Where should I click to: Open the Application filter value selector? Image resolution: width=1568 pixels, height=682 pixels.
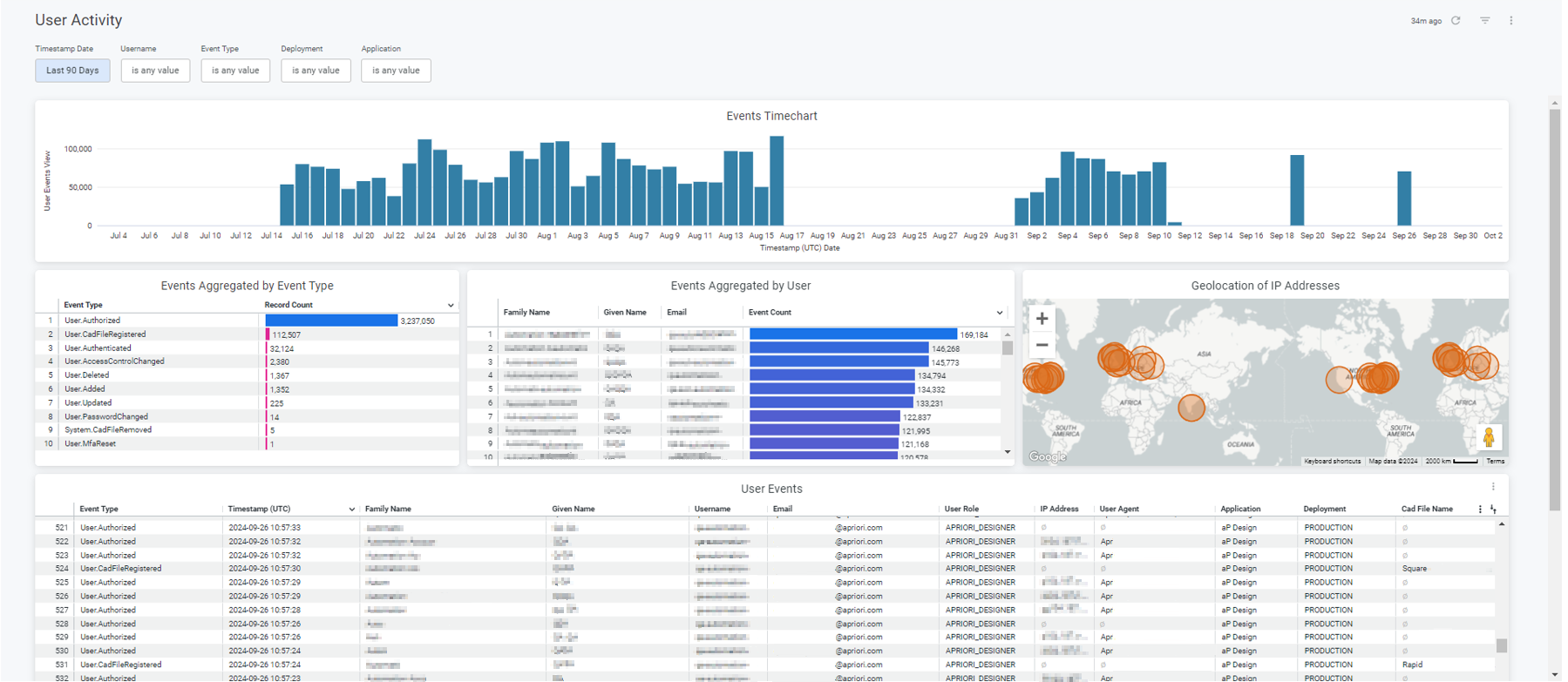[x=396, y=71]
